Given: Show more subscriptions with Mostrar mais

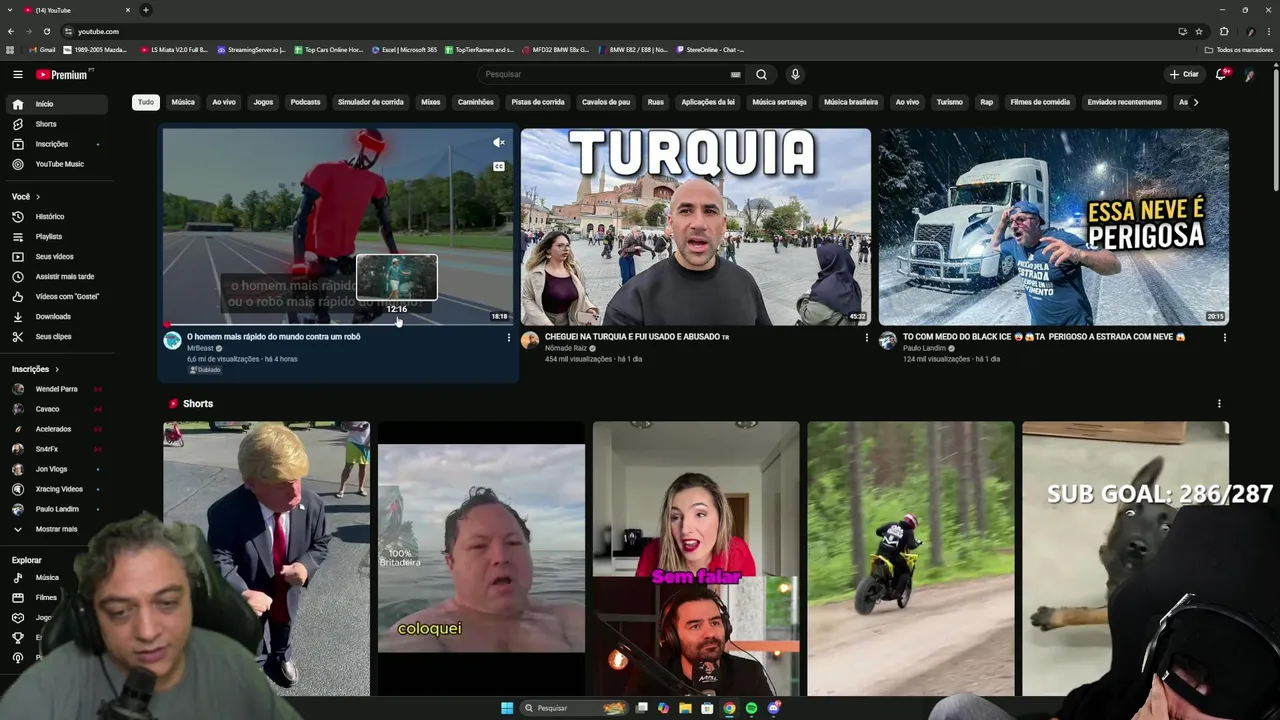Looking at the screenshot, I should pos(57,529).
